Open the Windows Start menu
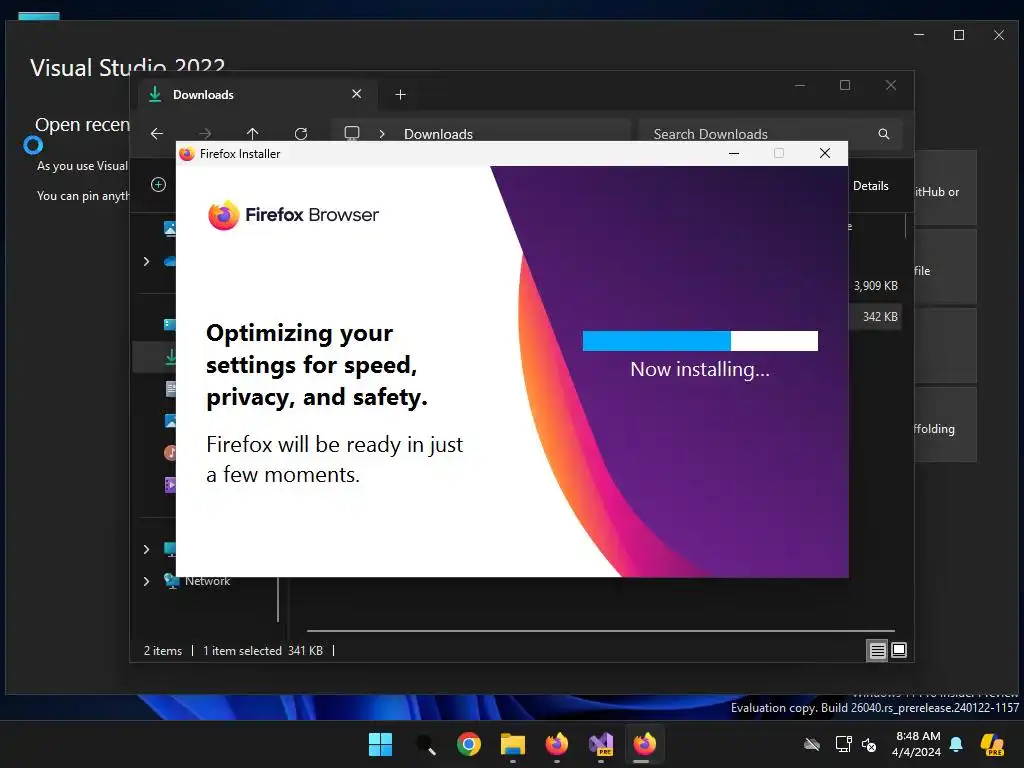1024x768 pixels. [380, 744]
